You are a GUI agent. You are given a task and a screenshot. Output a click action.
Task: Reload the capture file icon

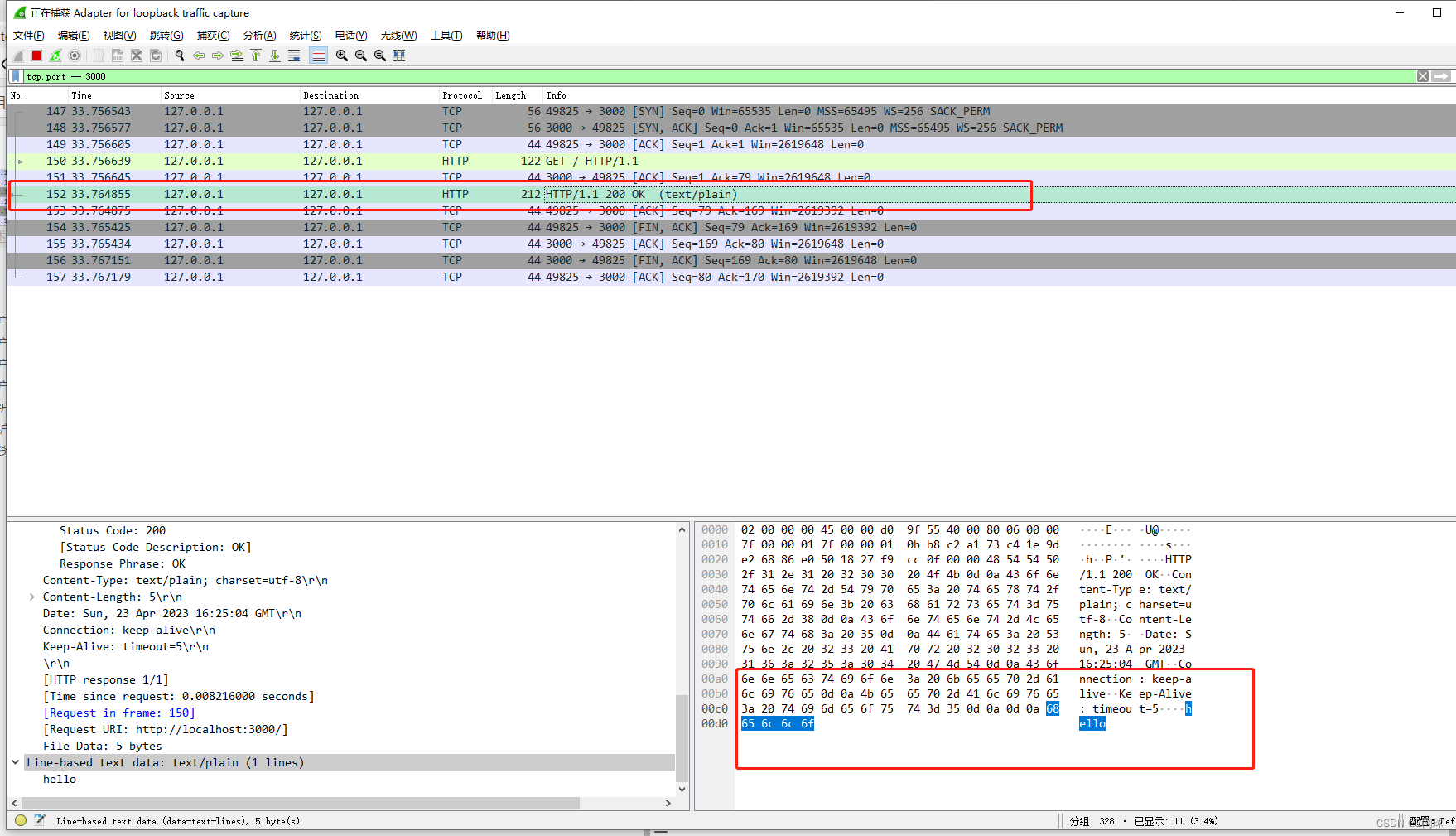(156, 56)
